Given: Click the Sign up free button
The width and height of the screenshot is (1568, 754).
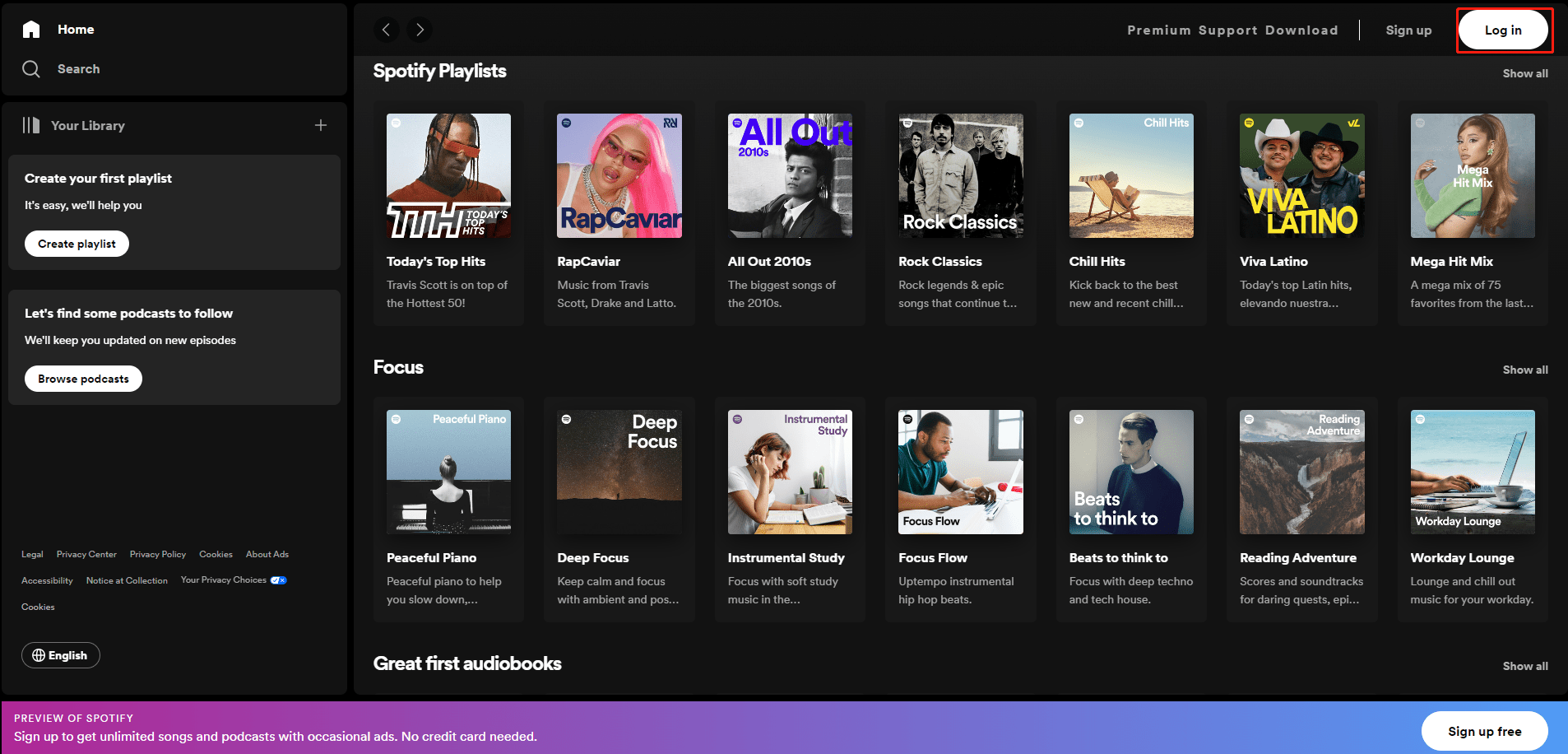Looking at the screenshot, I should (x=1485, y=731).
